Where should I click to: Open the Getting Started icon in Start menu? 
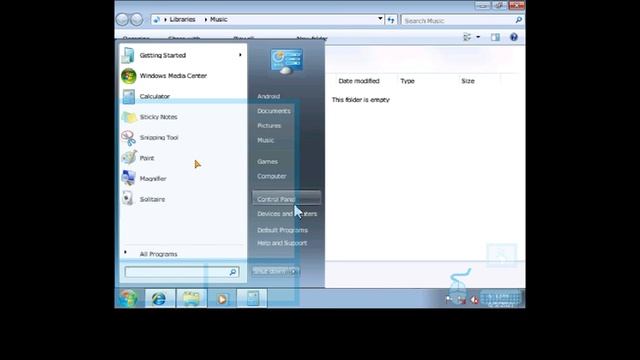click(x=128, y=55)
